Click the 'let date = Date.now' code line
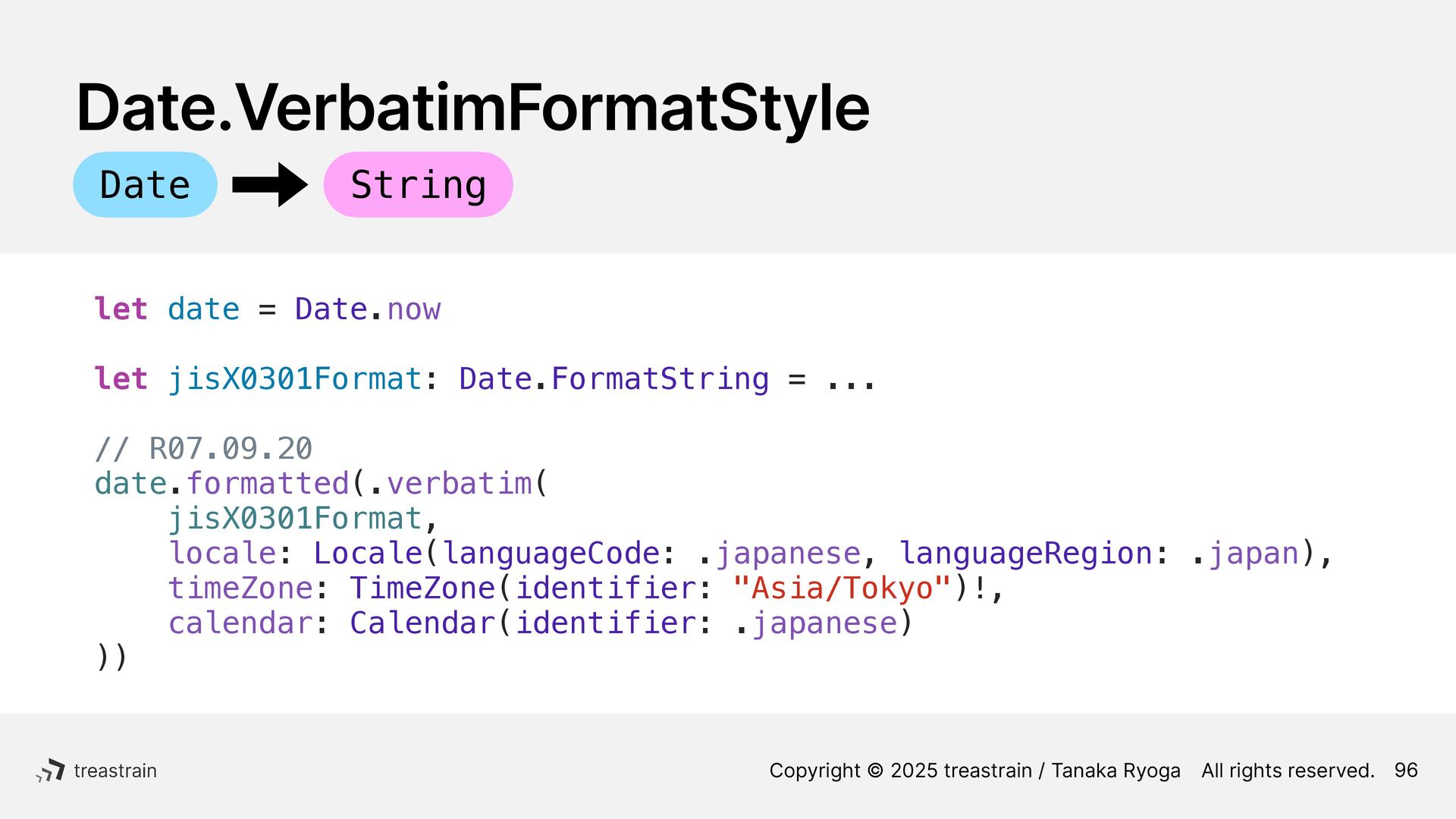1456x819 pixels. point(268,309)
